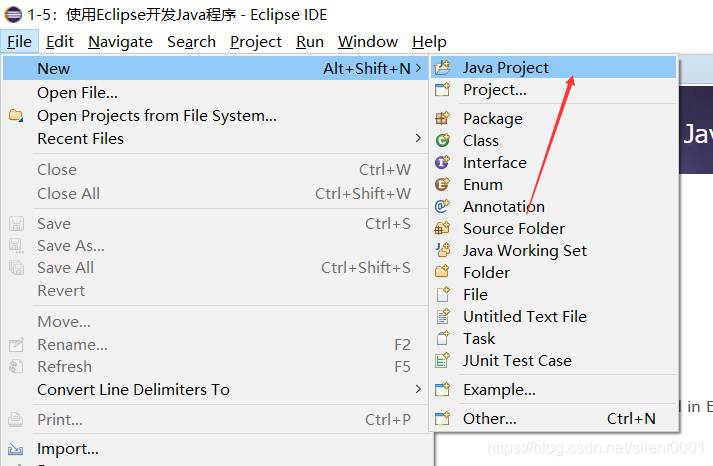The width and height of the screenshot is (713, 466).
Task: Choose Task in New submenu
Action: (553, 338)
